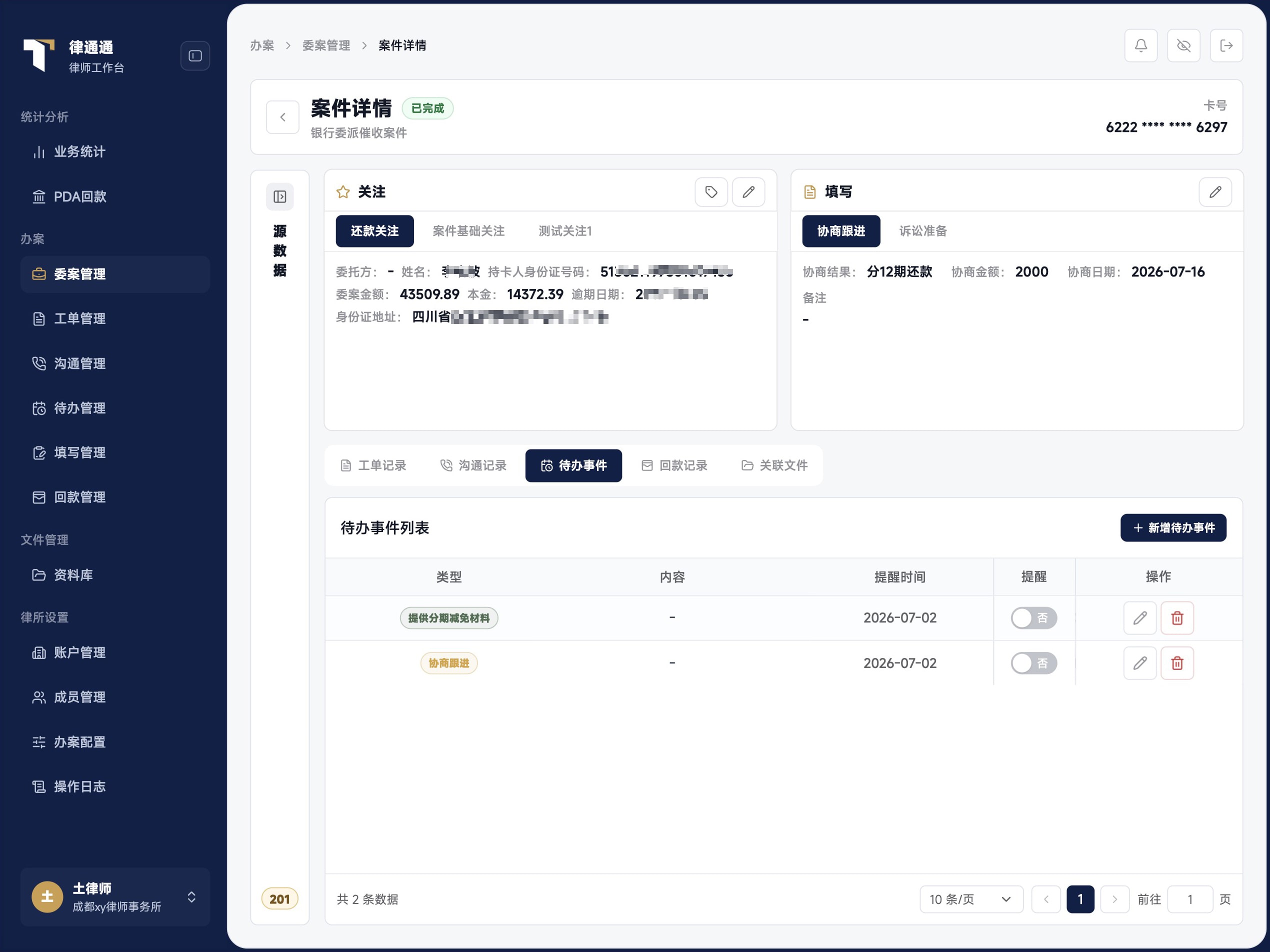Screen dimensions: 1270x952
Task: Toggle the hide-sensitive-data eye icon
Action: pos(1184,45)
